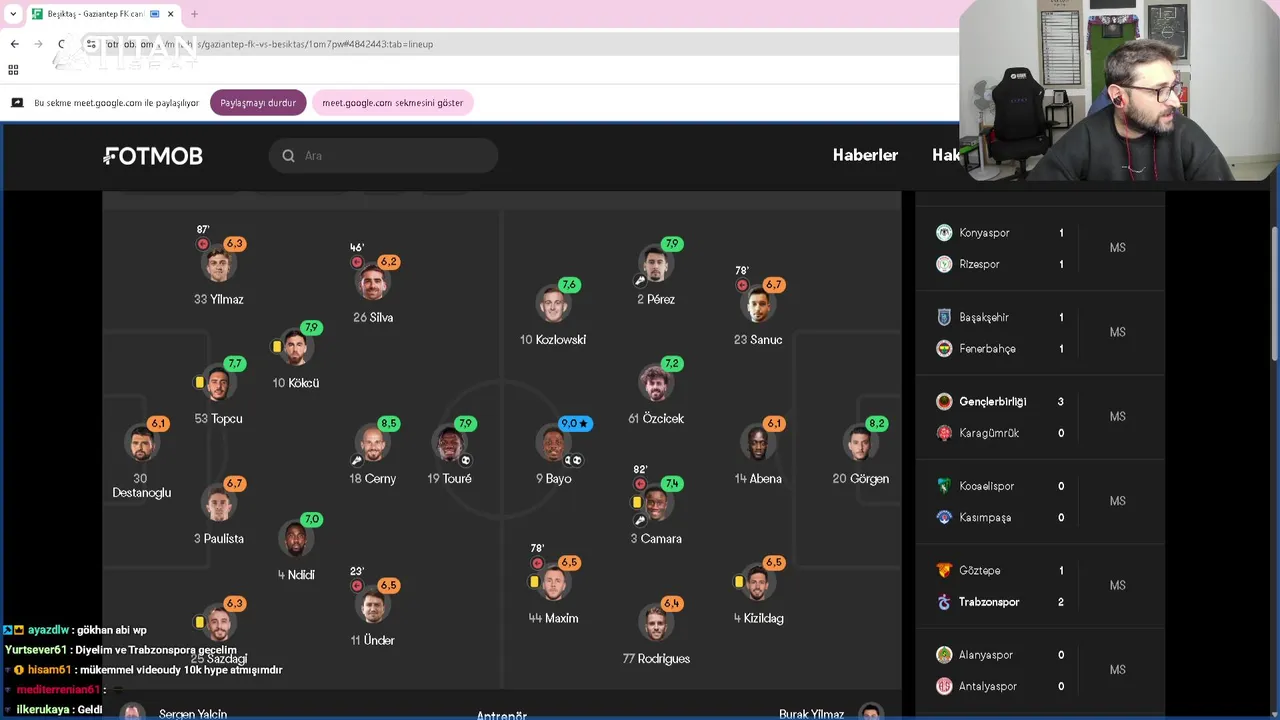The width and height of the screenshot is (1280, 720).
Task: Click Pérez's assist boot icon
Action: [x=640, y=282]
